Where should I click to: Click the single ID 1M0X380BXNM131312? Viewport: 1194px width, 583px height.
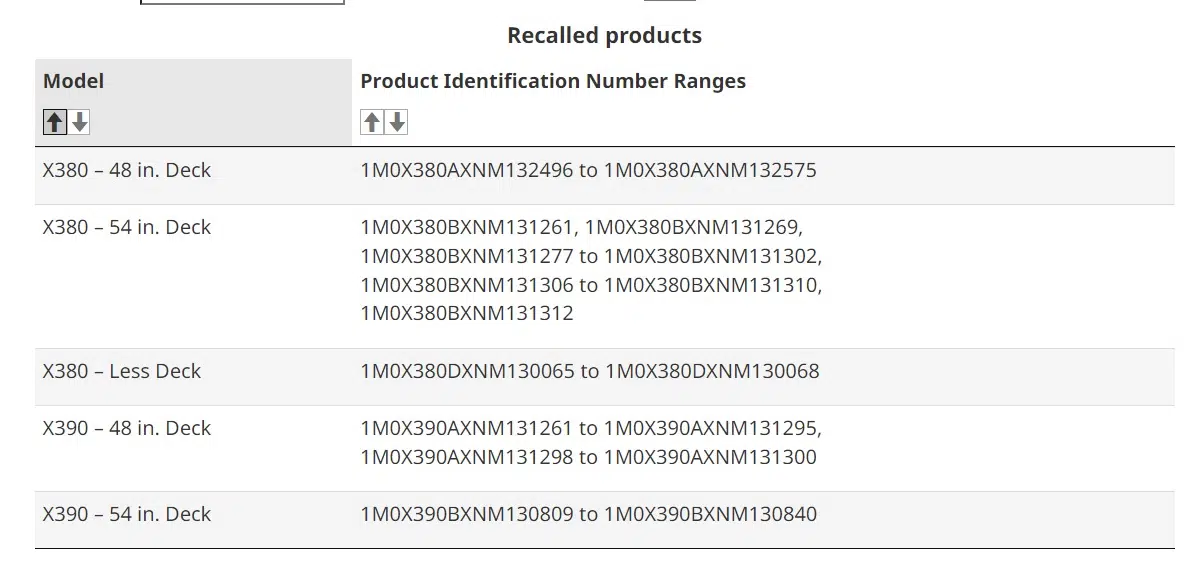(x=467, y=313)
